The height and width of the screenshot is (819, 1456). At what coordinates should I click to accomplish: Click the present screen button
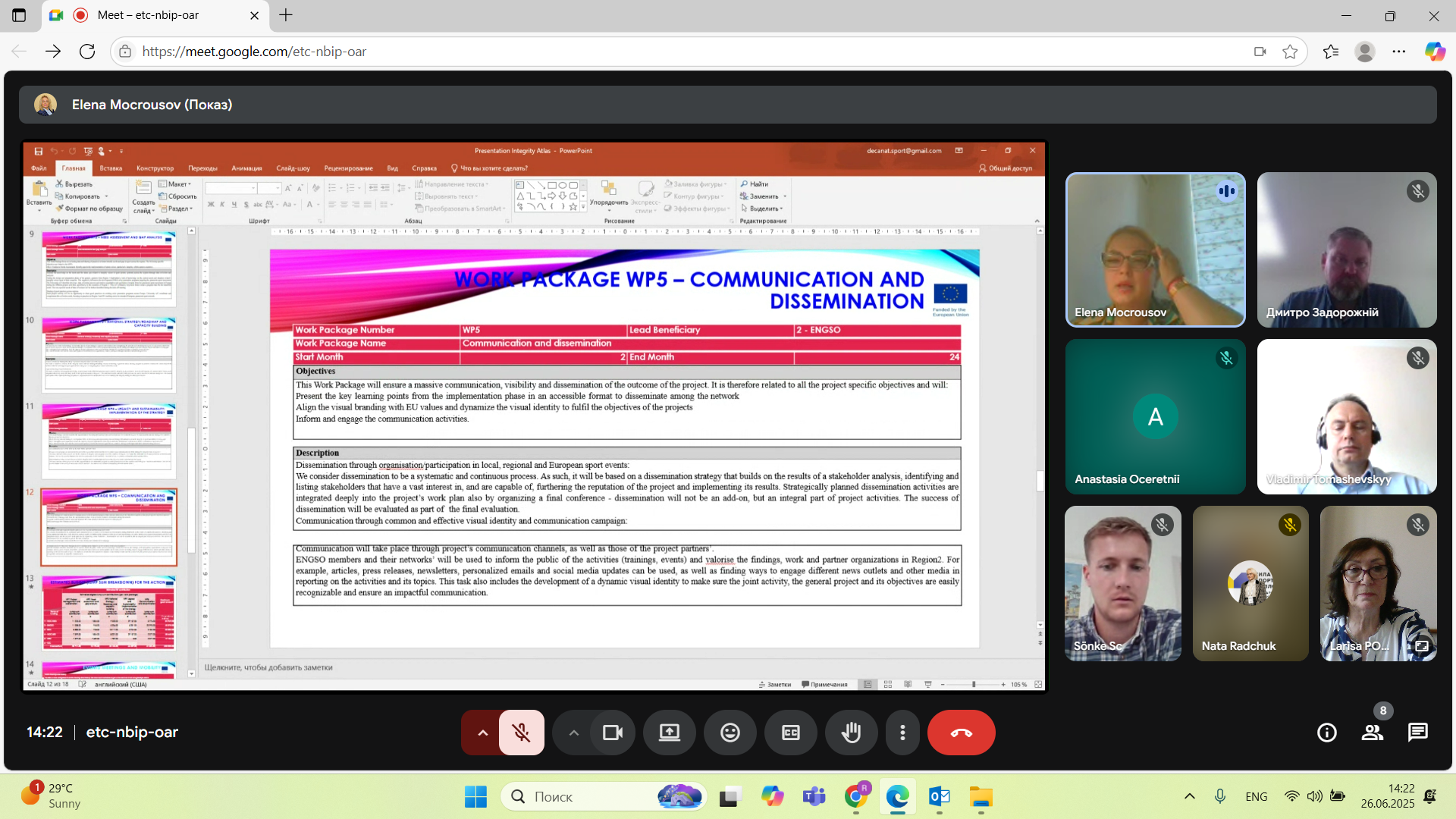[670, 733]
